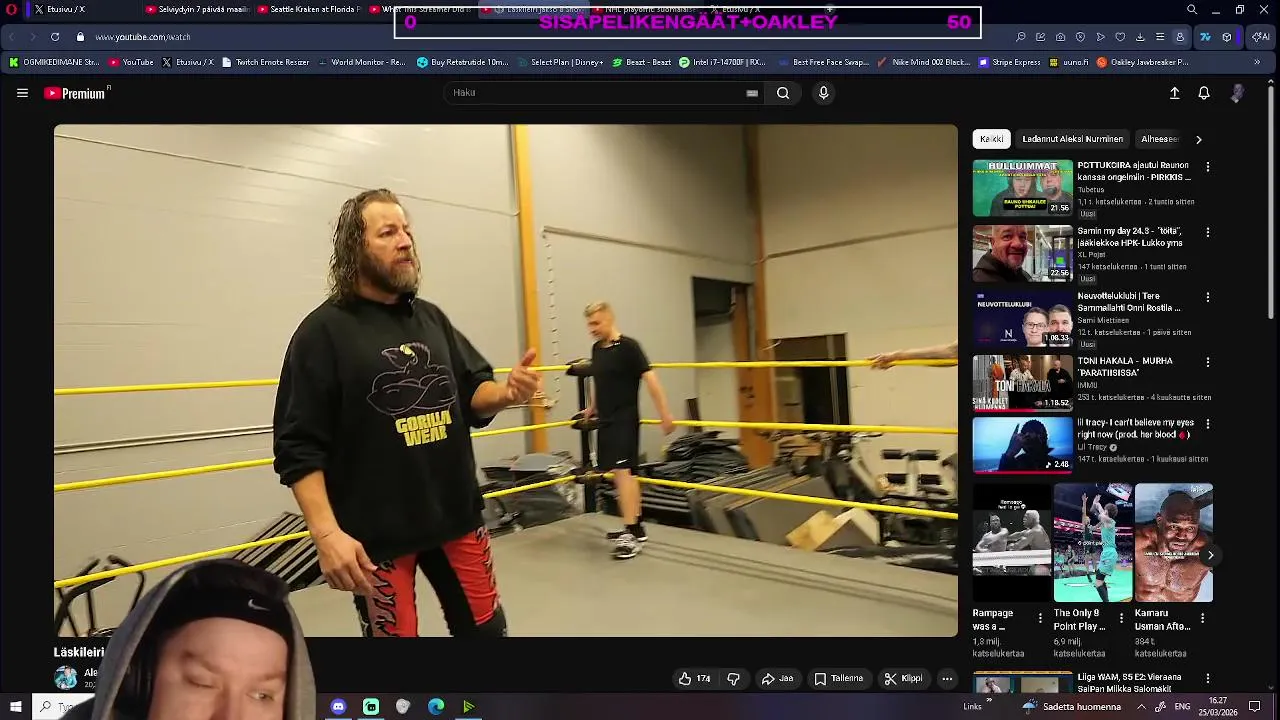
Task: Open the taskbar clock showing 16.27
Action: [1217, 706]
